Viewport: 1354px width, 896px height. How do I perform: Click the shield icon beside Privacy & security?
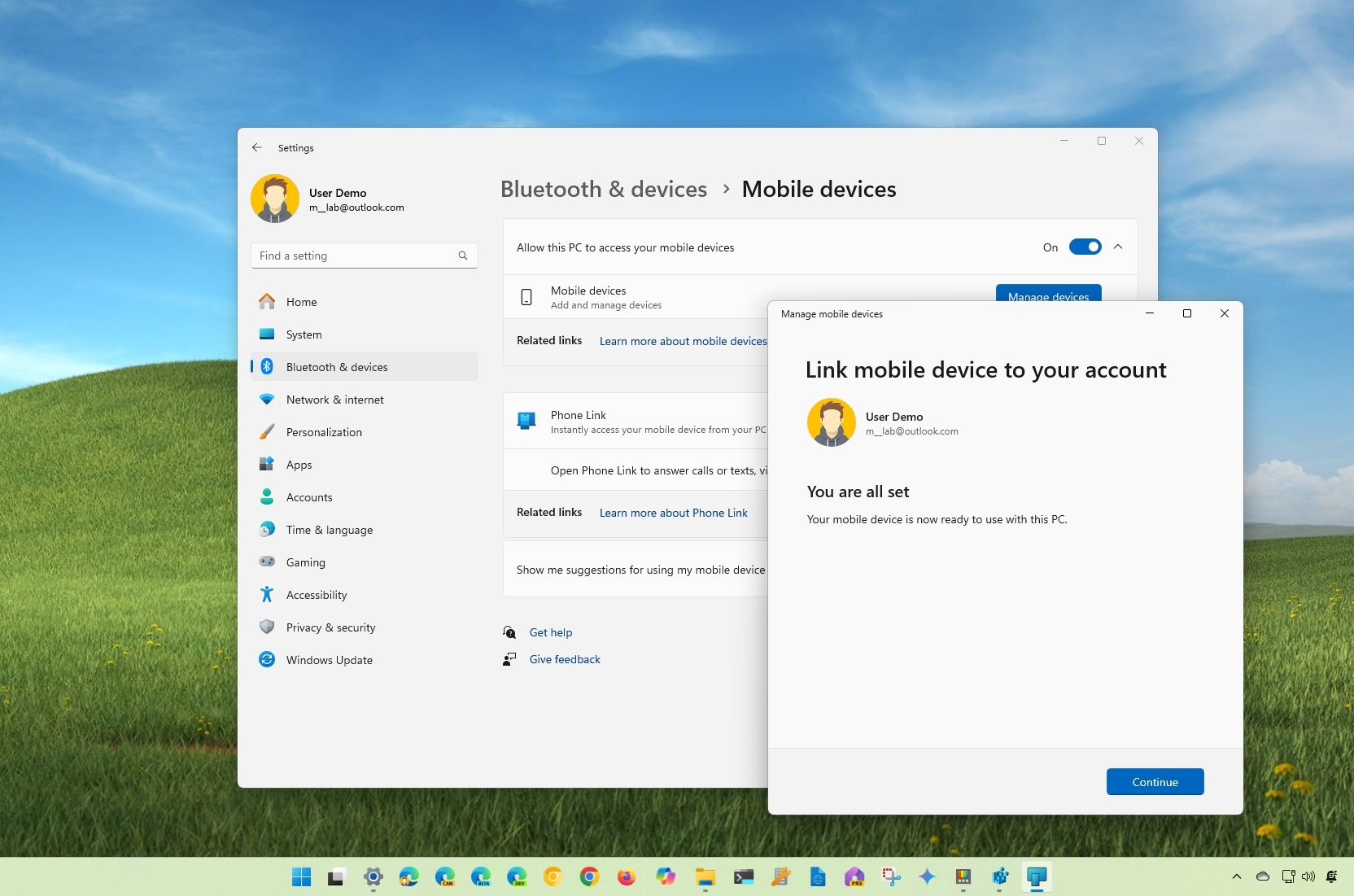pyautogui.click(x=268, y=627)
